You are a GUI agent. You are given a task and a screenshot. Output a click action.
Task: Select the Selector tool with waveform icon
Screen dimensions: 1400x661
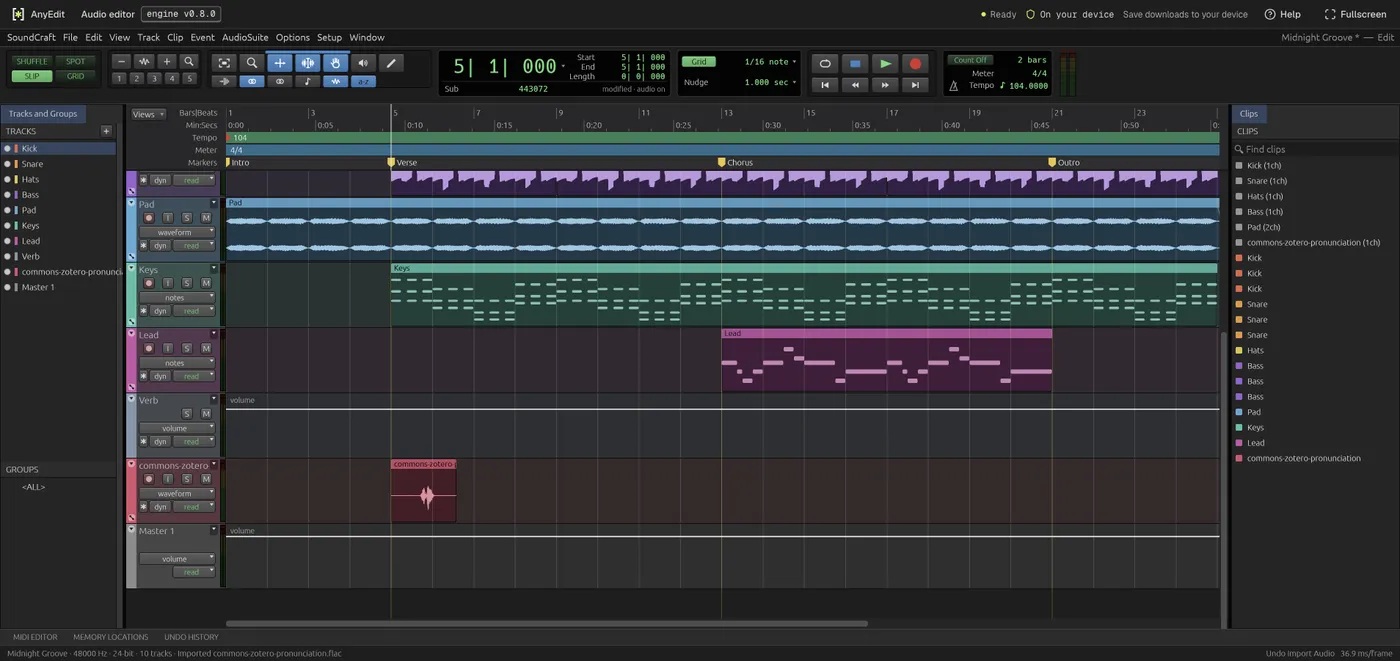(x=308, y=63)
